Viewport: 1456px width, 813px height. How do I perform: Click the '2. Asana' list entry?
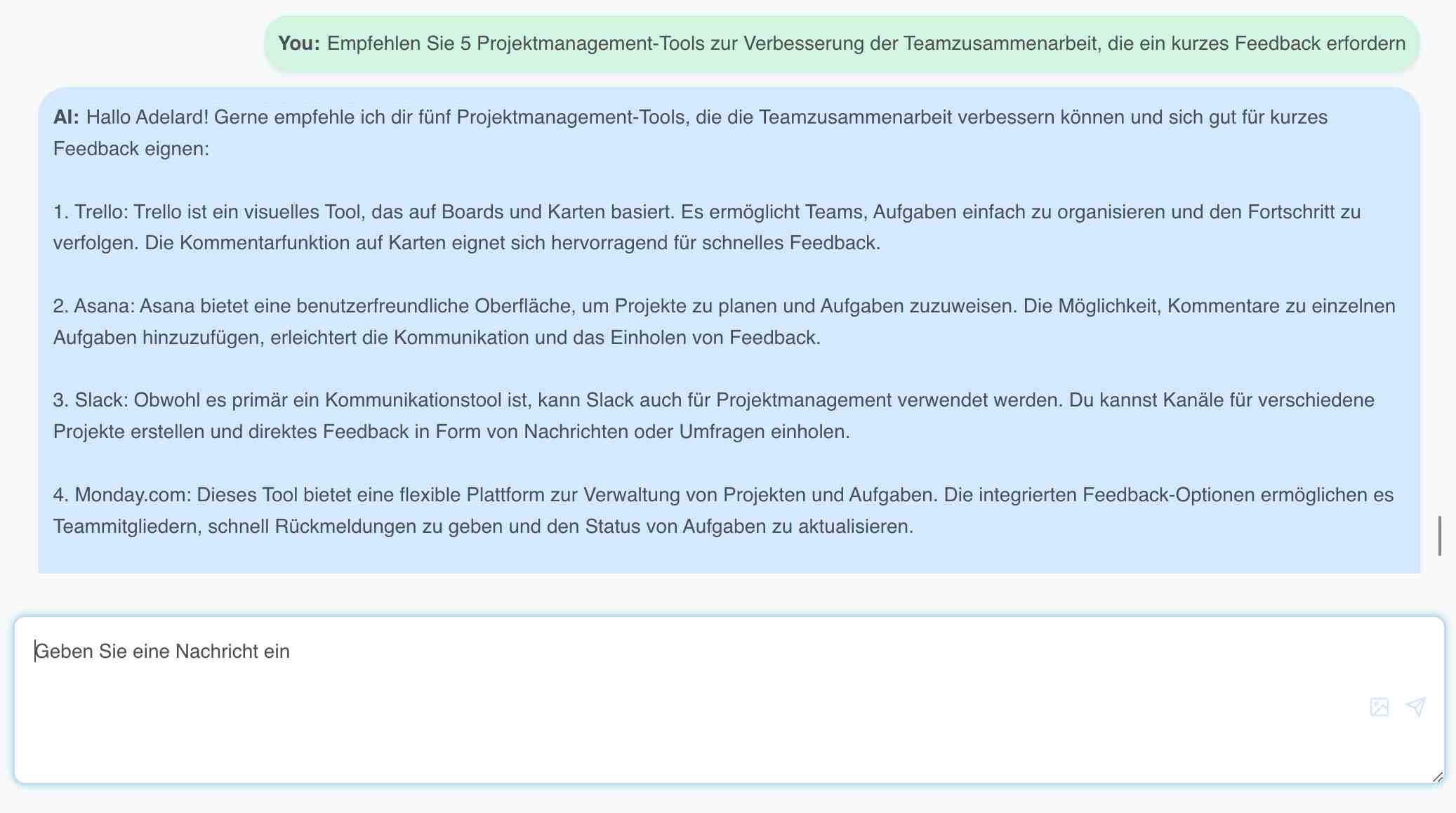pyautogui.click(x=724, y=322)
